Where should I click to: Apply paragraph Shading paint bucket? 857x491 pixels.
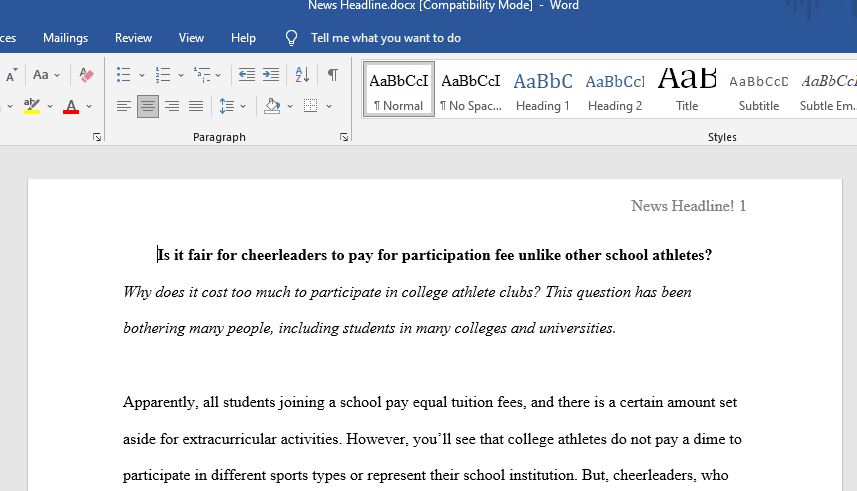[x=272, y=106]
